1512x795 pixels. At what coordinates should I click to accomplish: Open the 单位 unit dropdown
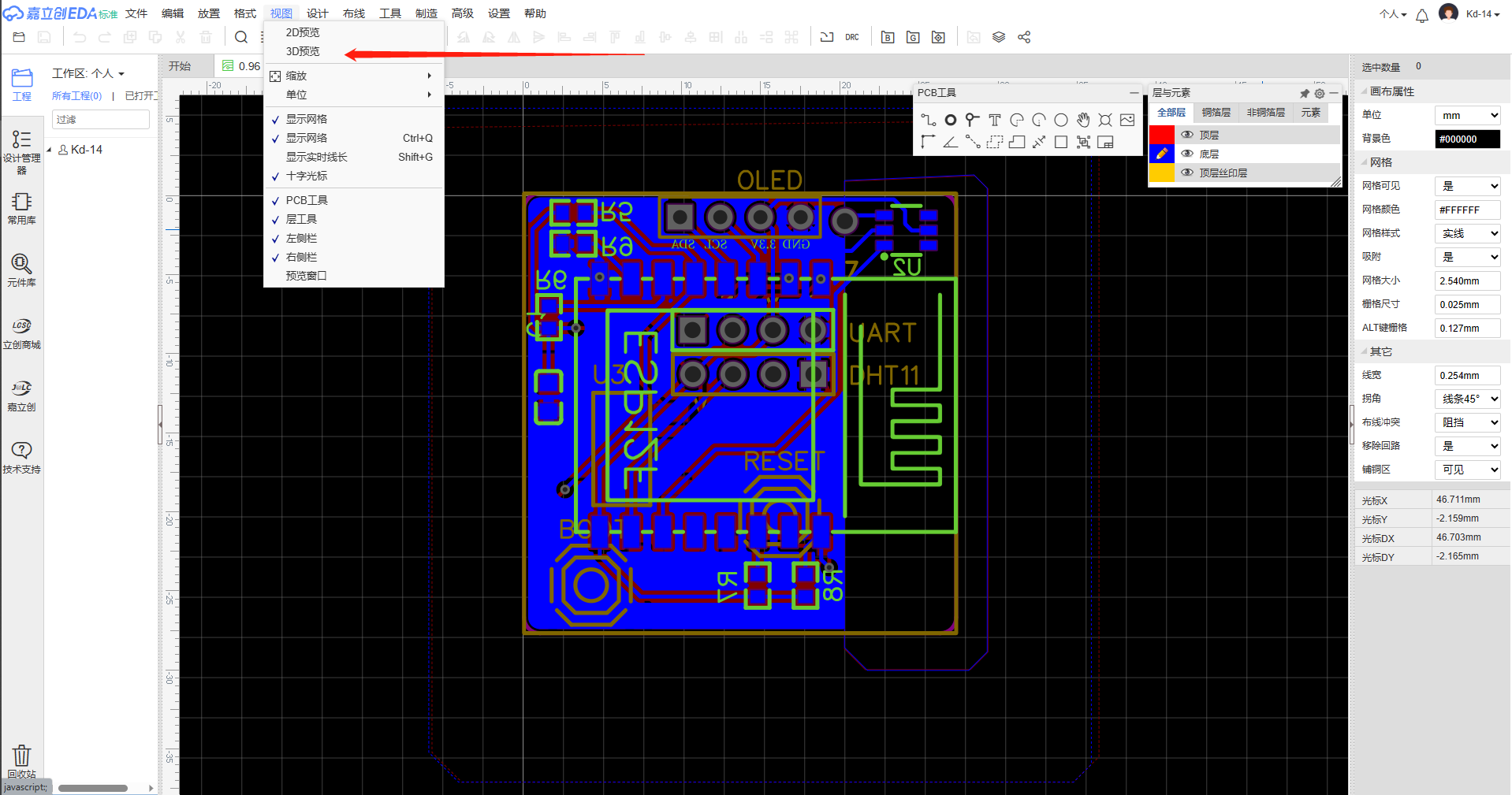[x=1467, y=115]
